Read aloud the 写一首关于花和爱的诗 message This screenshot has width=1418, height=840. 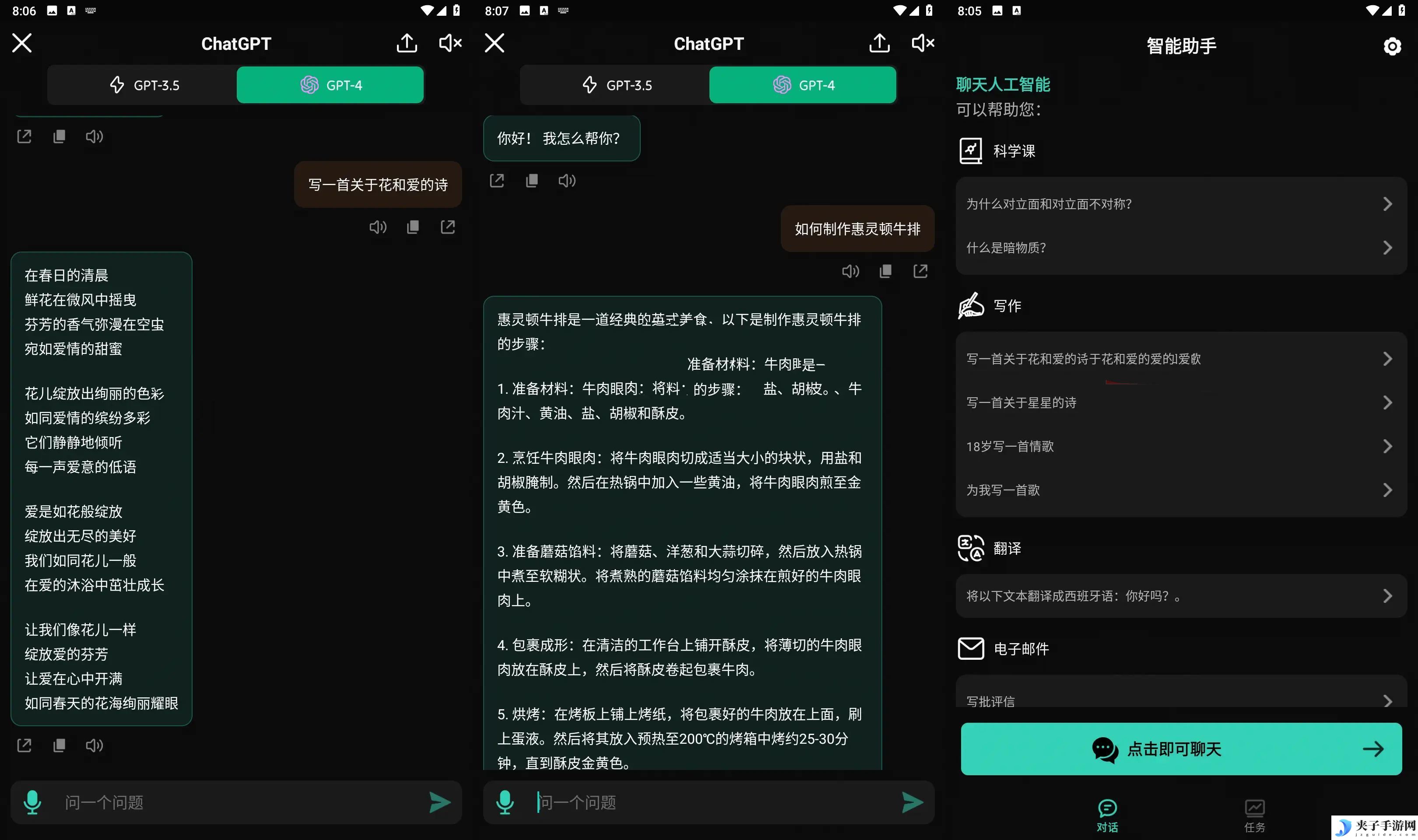point(378,227)
